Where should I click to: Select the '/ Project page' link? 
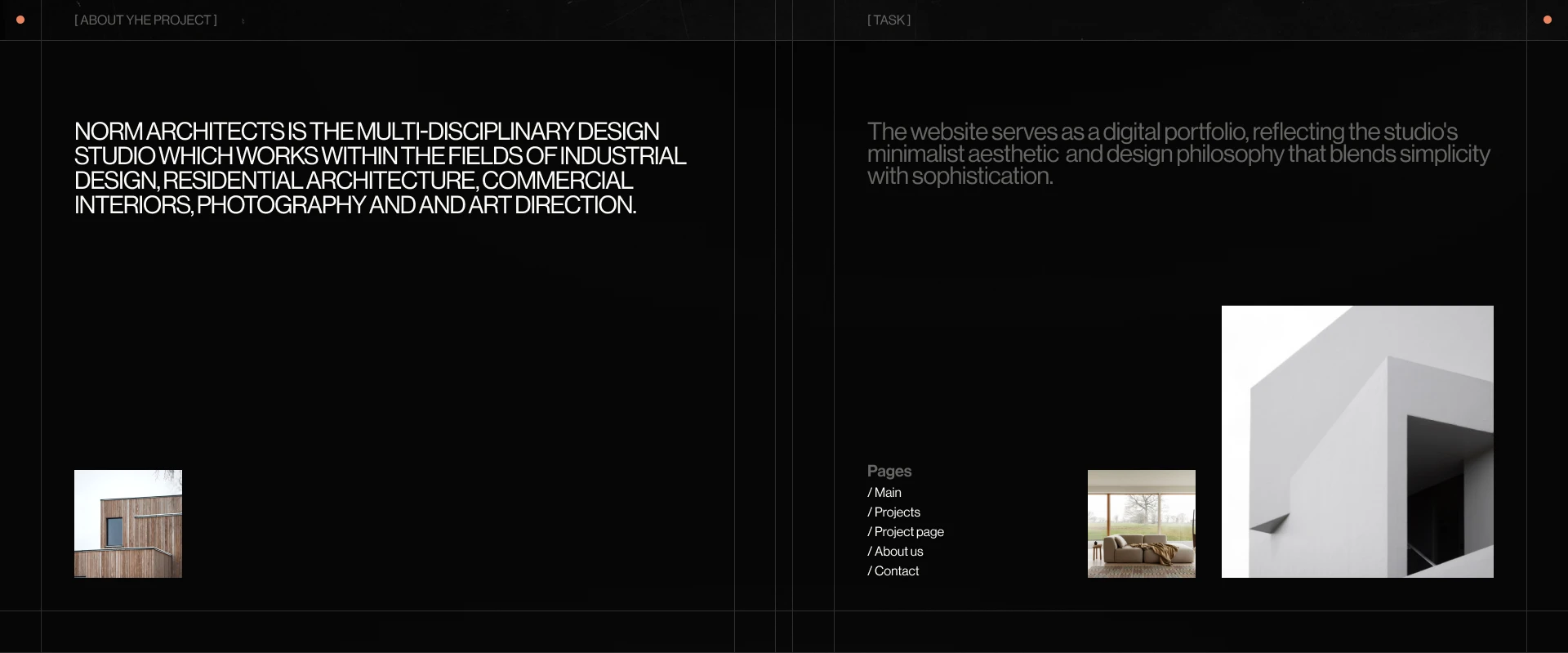[x=906, y=532]
